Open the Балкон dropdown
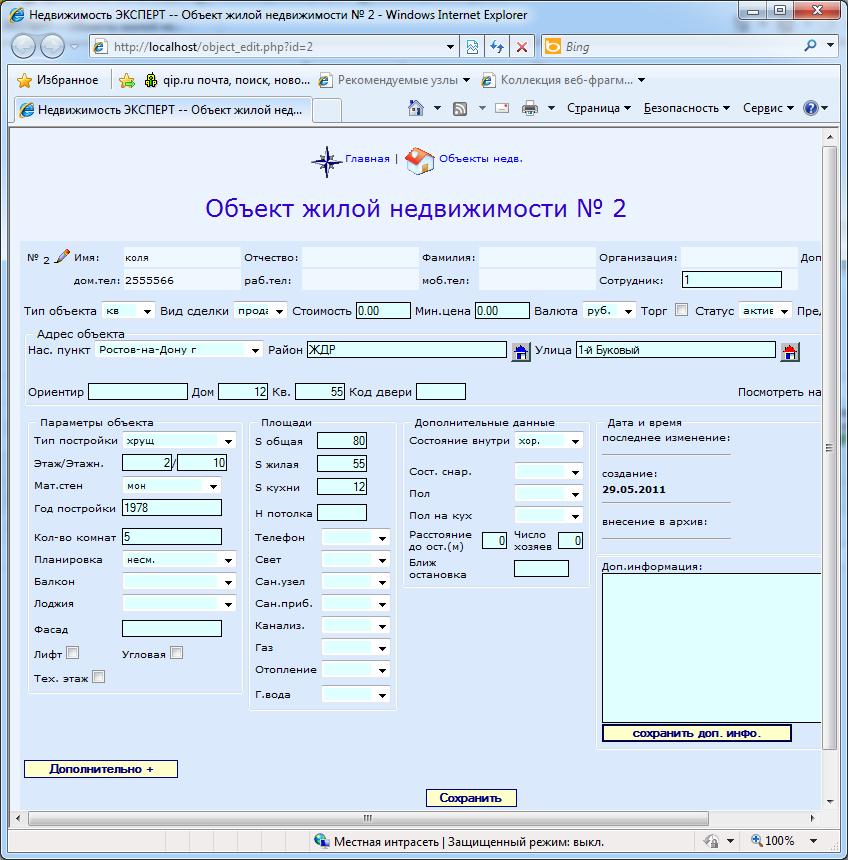The image size is (848, 860). coord(179,582)
